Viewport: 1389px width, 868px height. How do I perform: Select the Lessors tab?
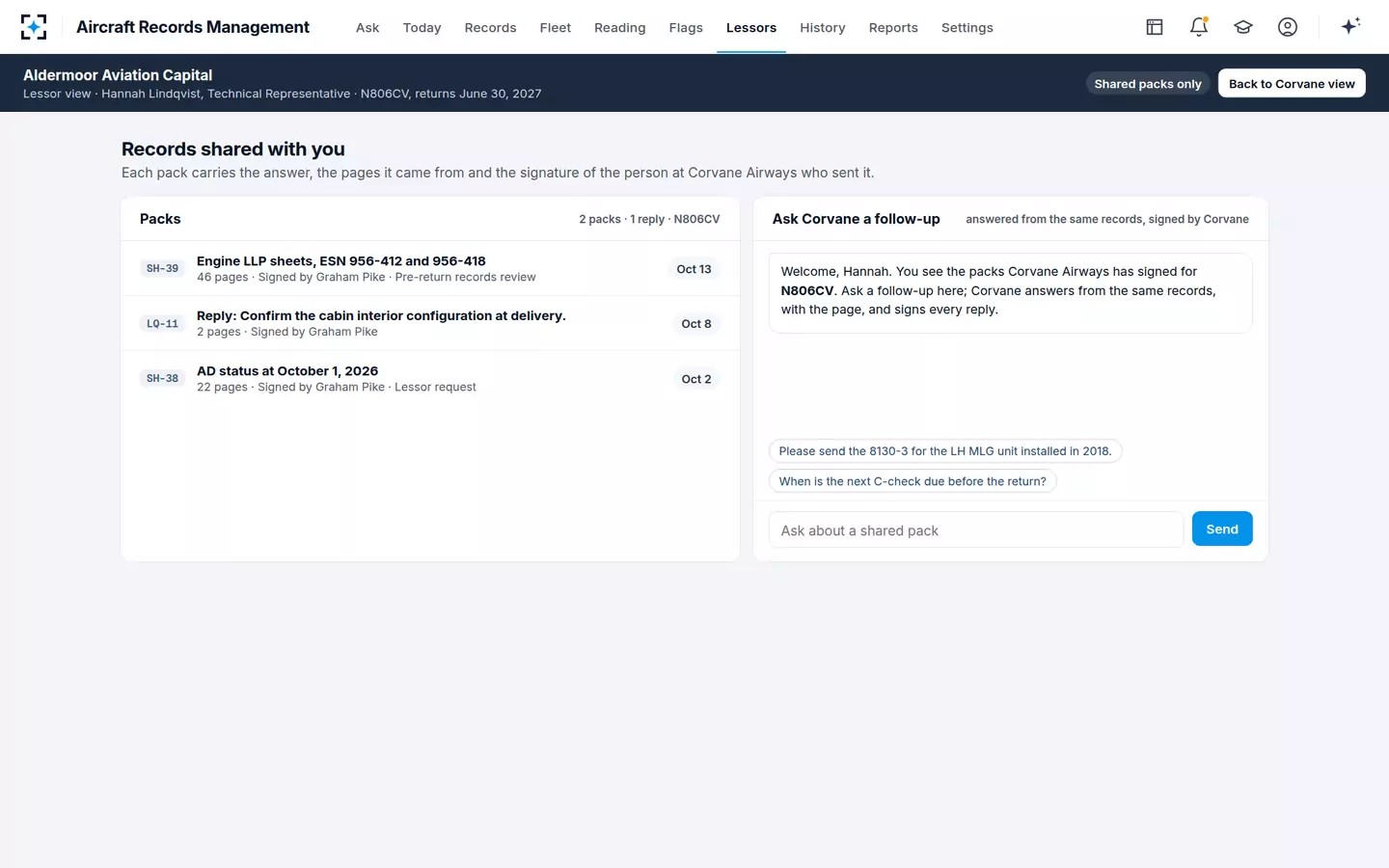tap(751, 28)
